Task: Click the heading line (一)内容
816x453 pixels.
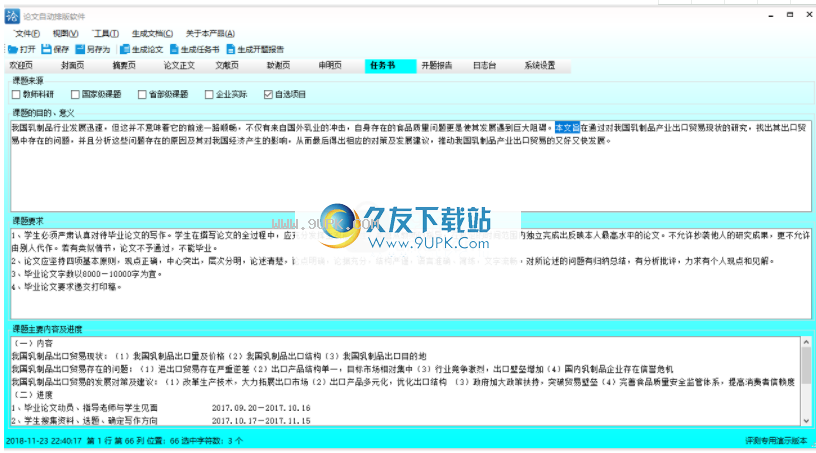Action: tap(32, 343)
